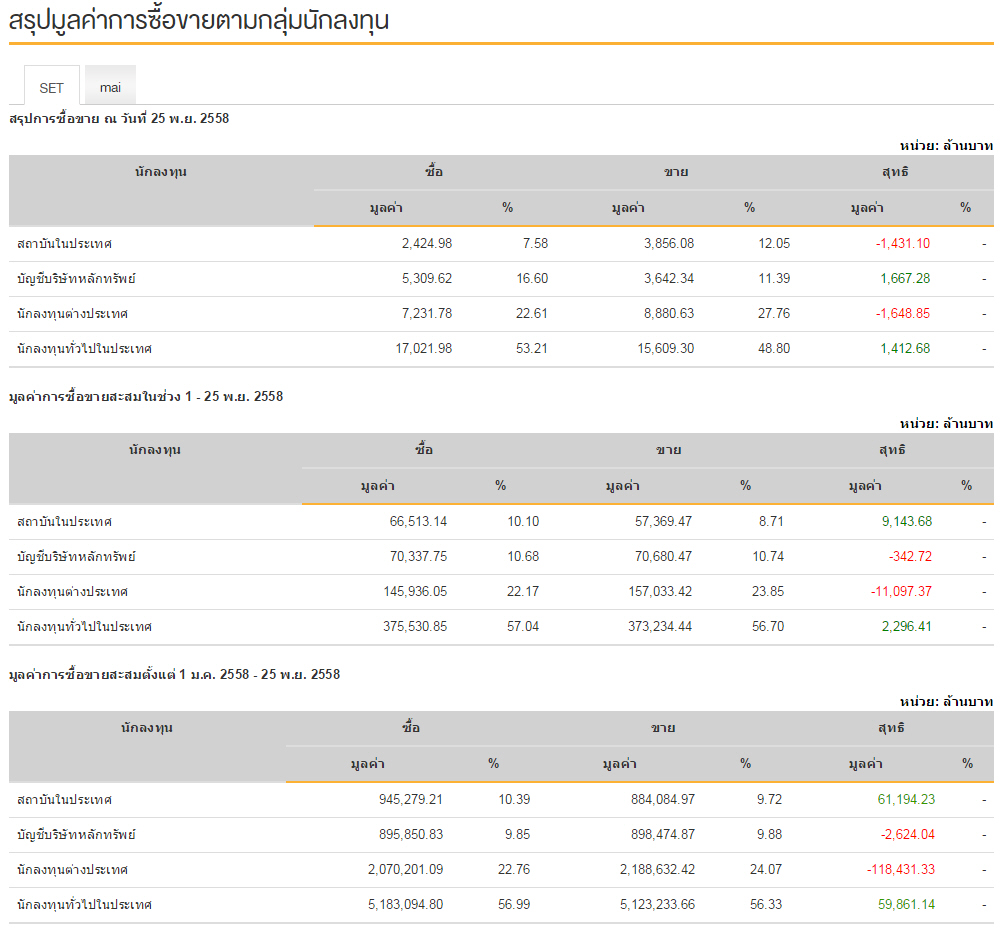Switch to the SET tab
Image resolution: width=1003 pixels, height=936 pixels.
coord(52,86)
